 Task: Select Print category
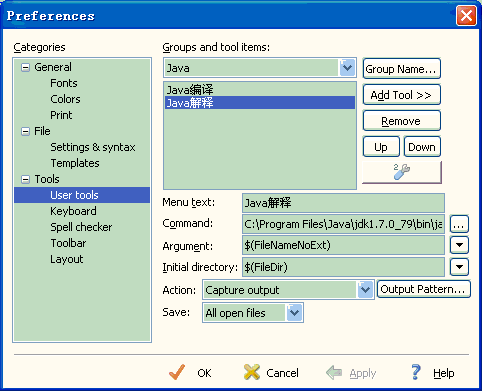coord(61,115)
